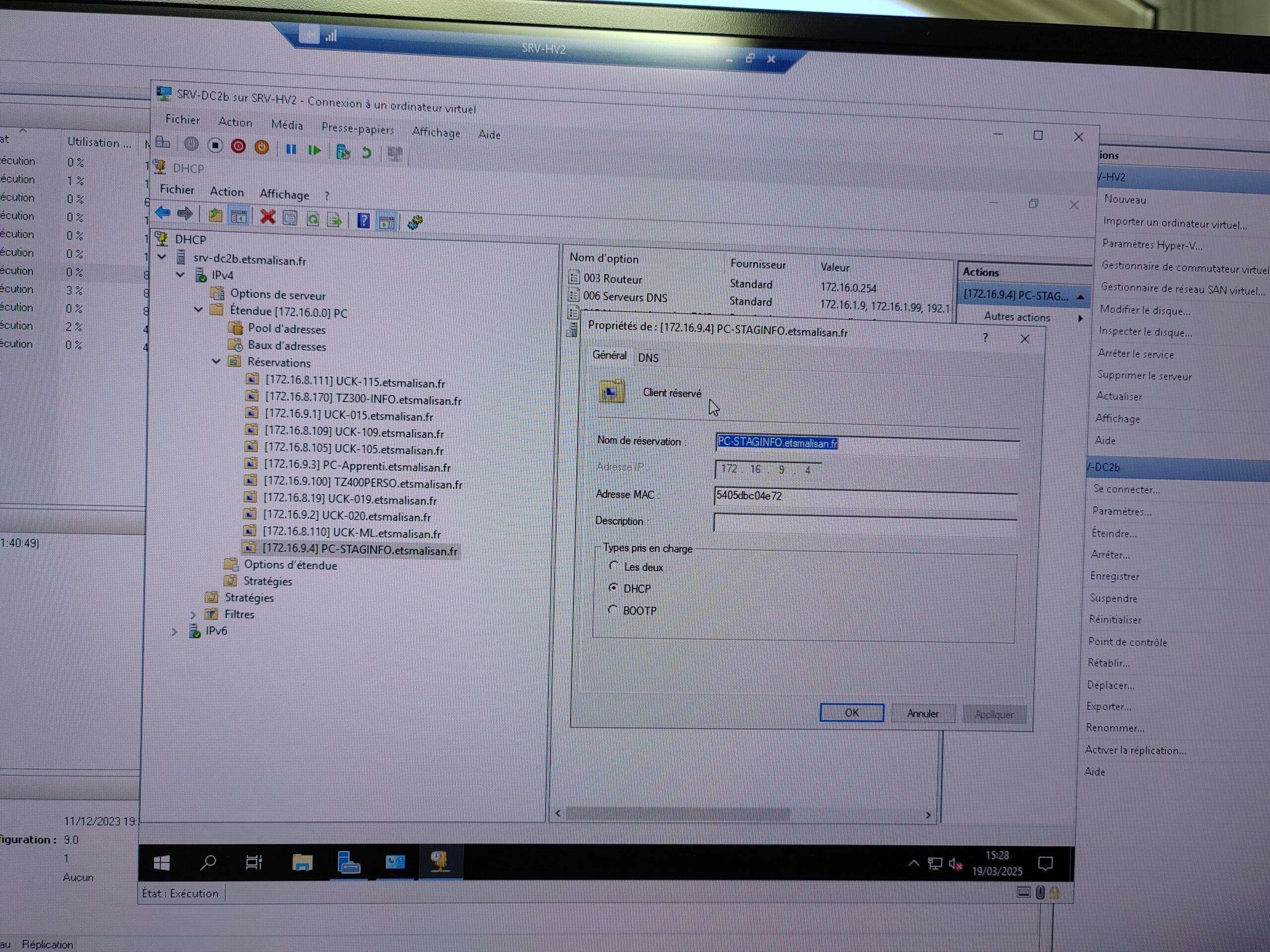Show hidden tray icons chevron
1270x952 pixels.
click(x=913, y=863)
